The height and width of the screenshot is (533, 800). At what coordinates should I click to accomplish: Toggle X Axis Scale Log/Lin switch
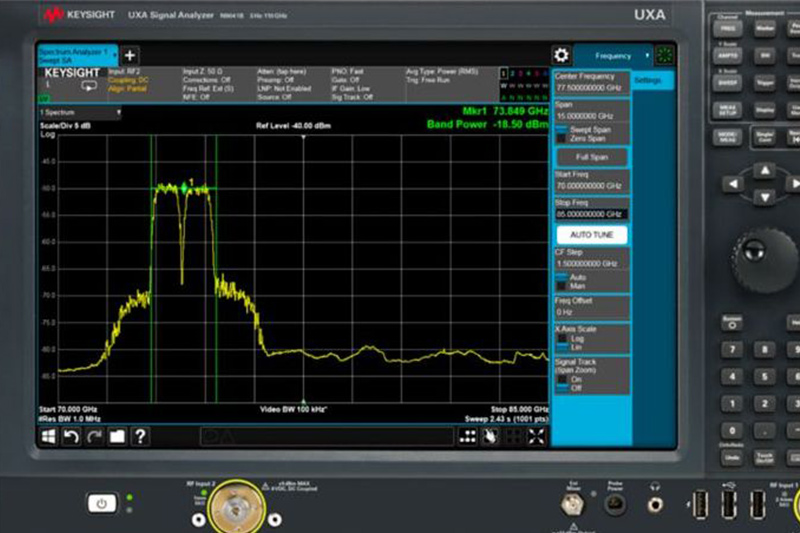(x=562, y=342)
